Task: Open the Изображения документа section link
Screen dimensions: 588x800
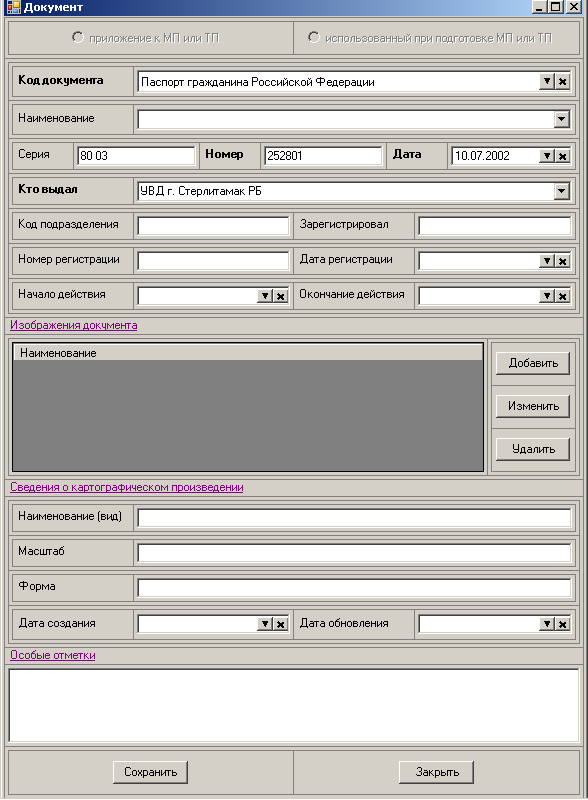Action: (x=74, y=325)
